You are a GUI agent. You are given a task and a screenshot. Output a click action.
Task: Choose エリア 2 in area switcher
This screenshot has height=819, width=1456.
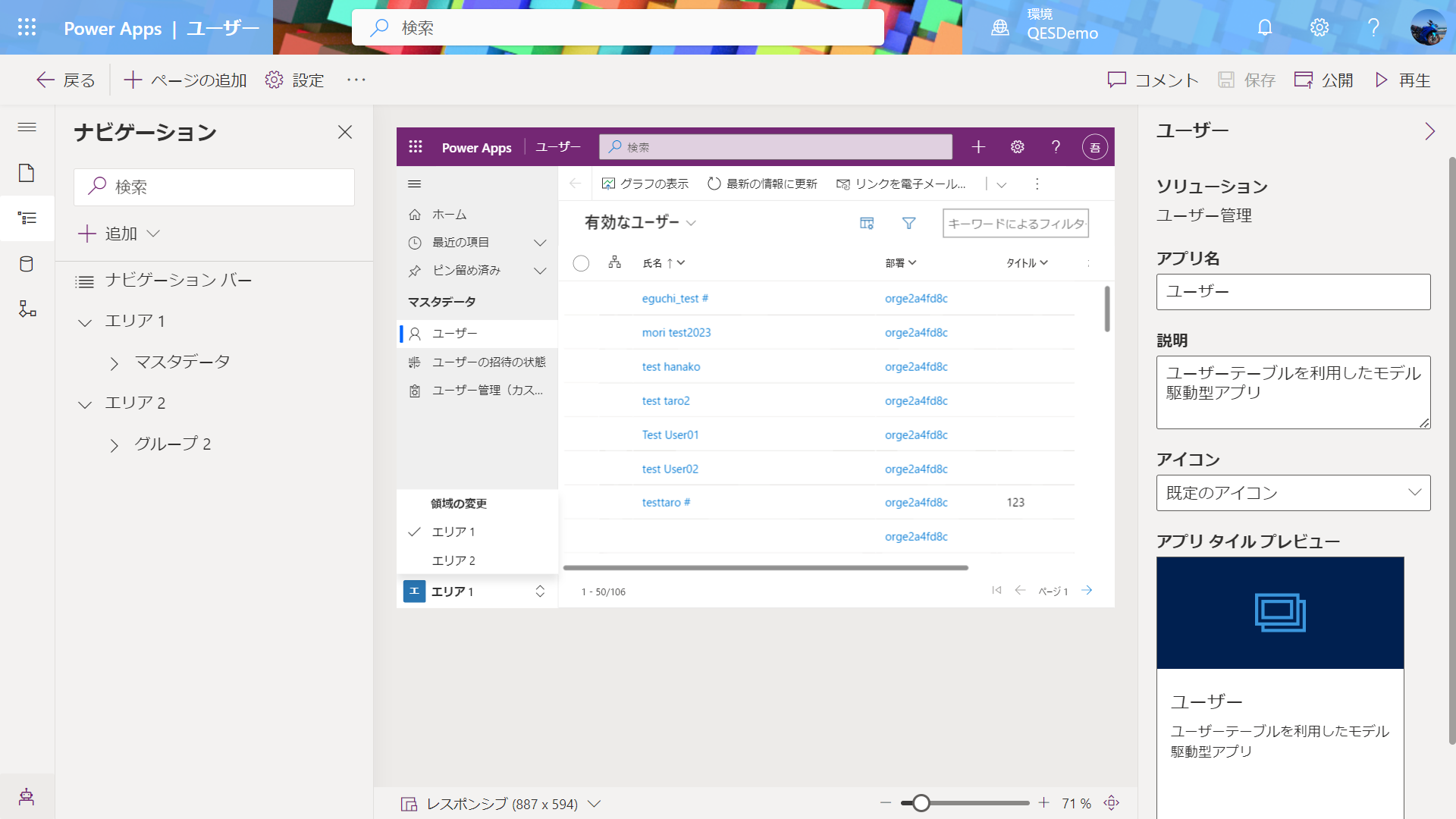[477, 560]
